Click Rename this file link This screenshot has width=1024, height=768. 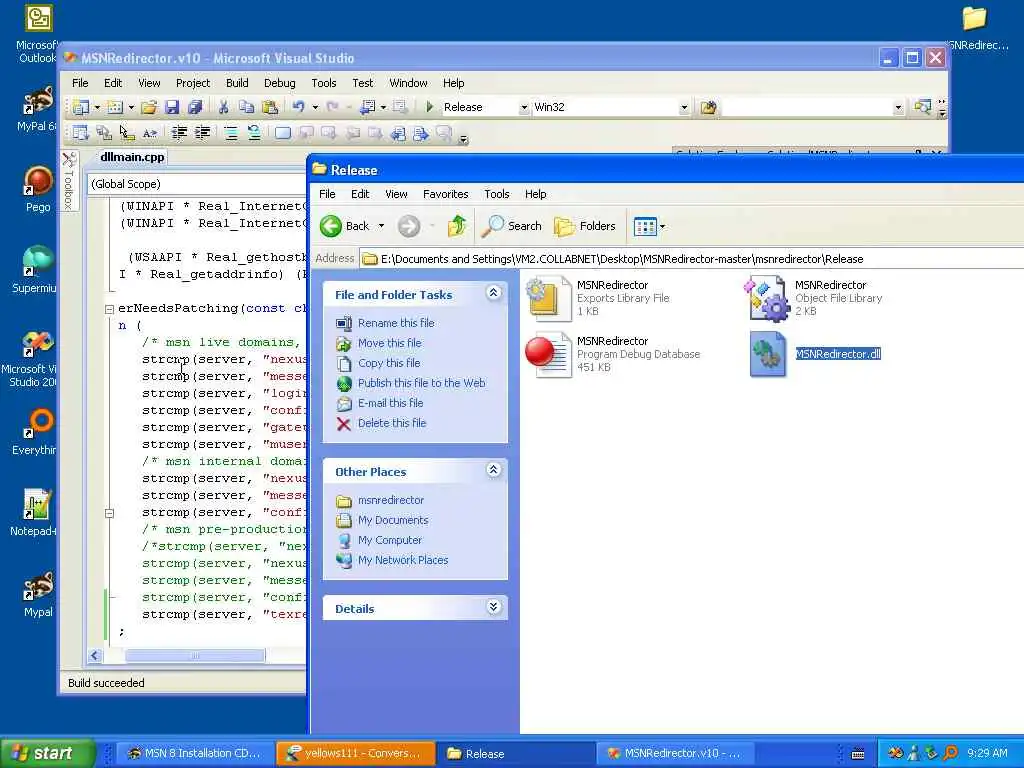pos(396,323)
